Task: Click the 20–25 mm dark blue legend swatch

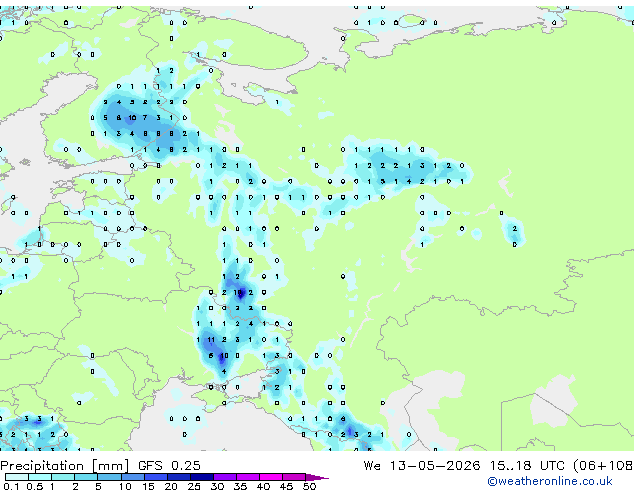Action: (x=179, y=477)
